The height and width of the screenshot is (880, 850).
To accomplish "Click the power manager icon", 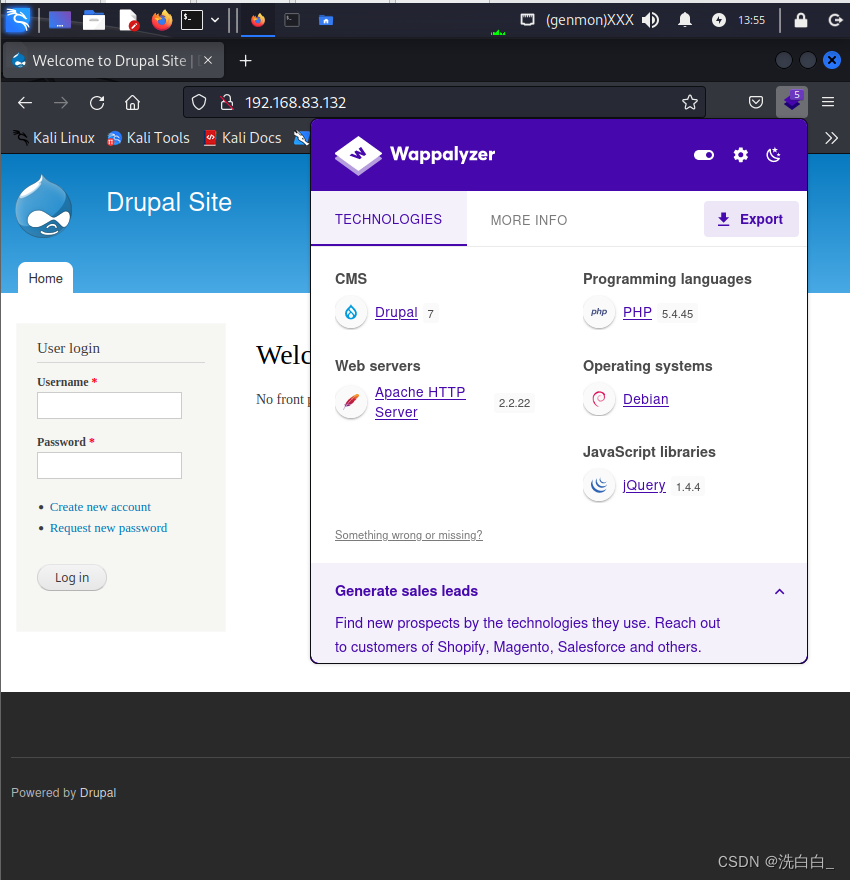I will point(719,20).
